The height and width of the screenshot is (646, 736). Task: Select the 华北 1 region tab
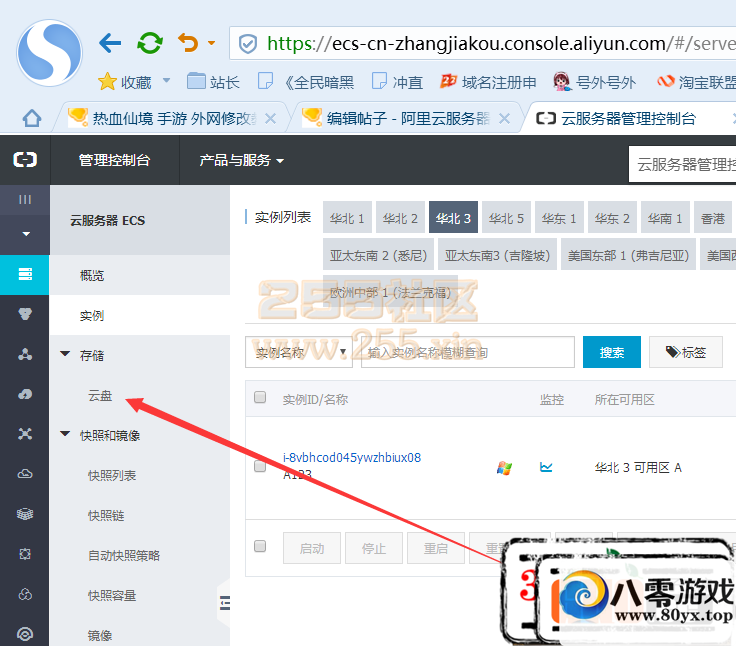347,217
